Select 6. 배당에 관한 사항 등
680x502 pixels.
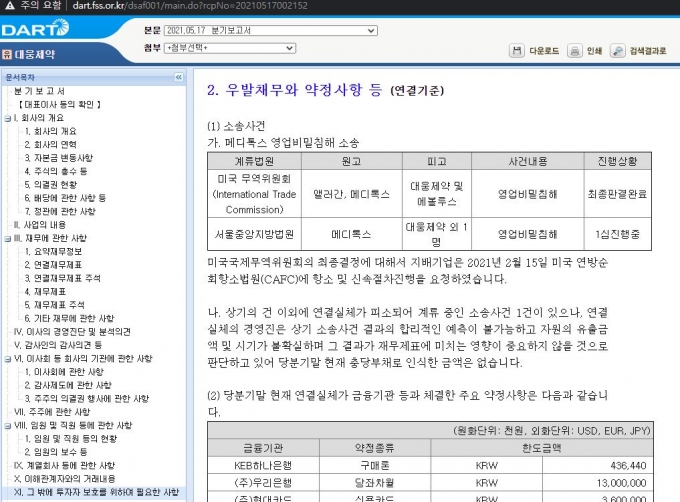pos(65,198)
